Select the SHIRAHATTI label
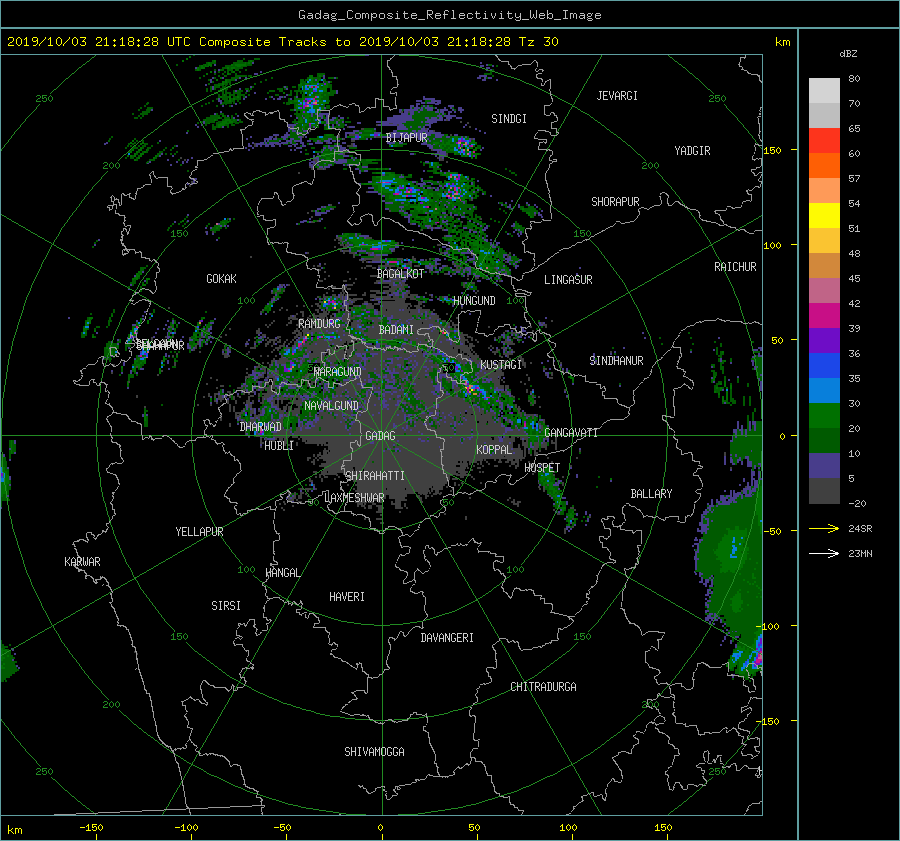This screenshot has width=900, height=841. coord(375,476)
